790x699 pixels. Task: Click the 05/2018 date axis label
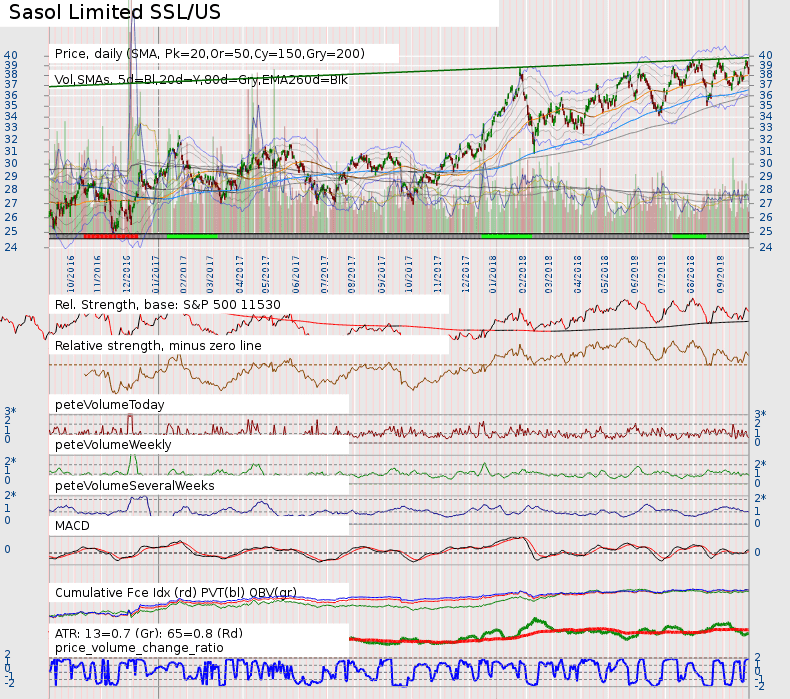(x=605, y=274)
